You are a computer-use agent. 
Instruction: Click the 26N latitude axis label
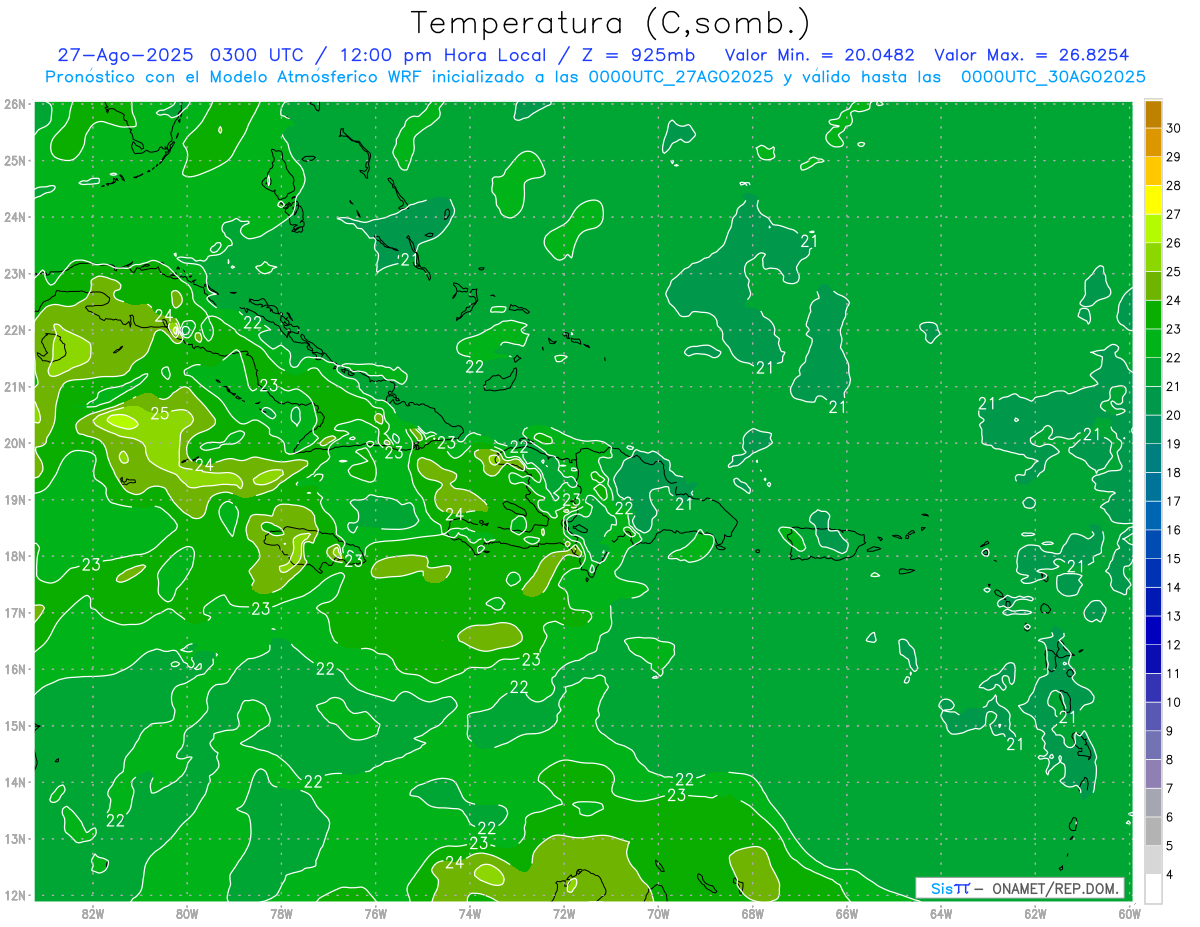point(14,103)
